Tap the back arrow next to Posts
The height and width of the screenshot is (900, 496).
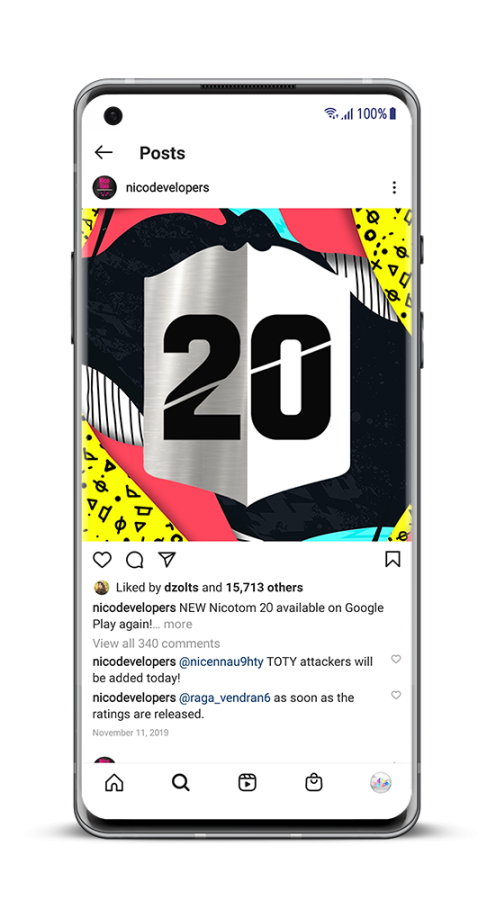[103, 152]
